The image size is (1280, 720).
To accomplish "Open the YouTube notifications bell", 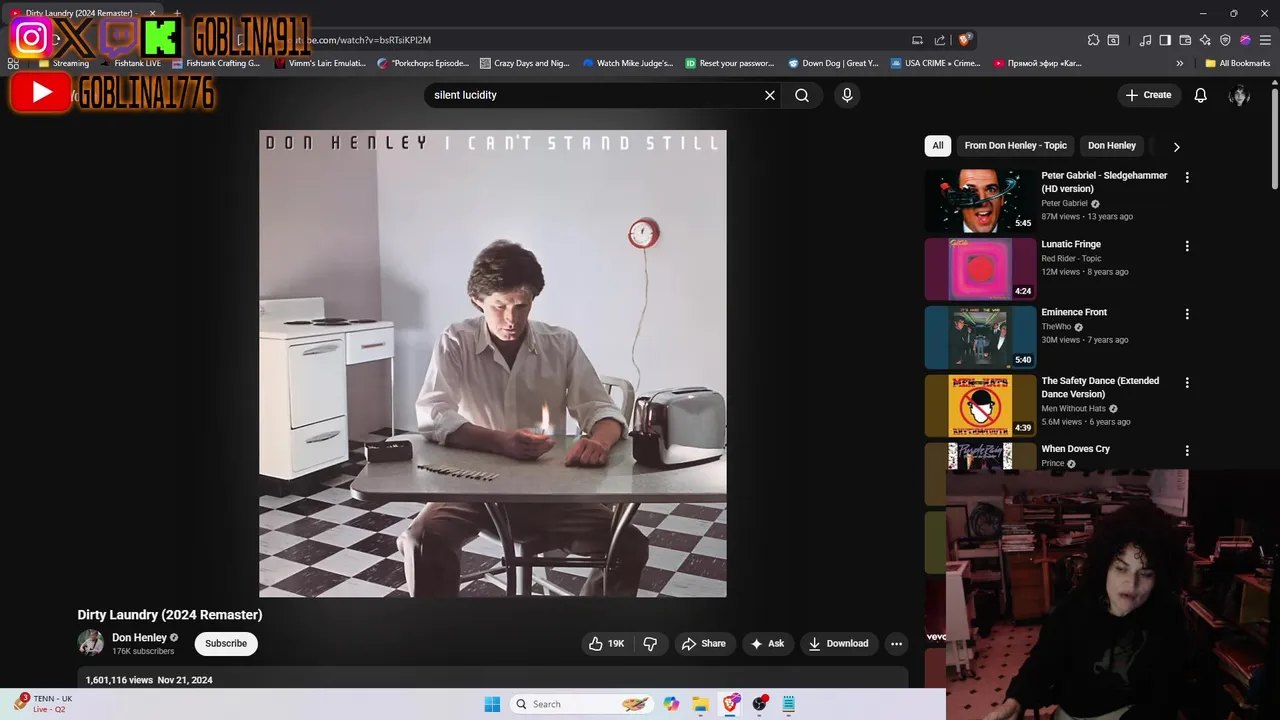I will tap(1201, 95).
